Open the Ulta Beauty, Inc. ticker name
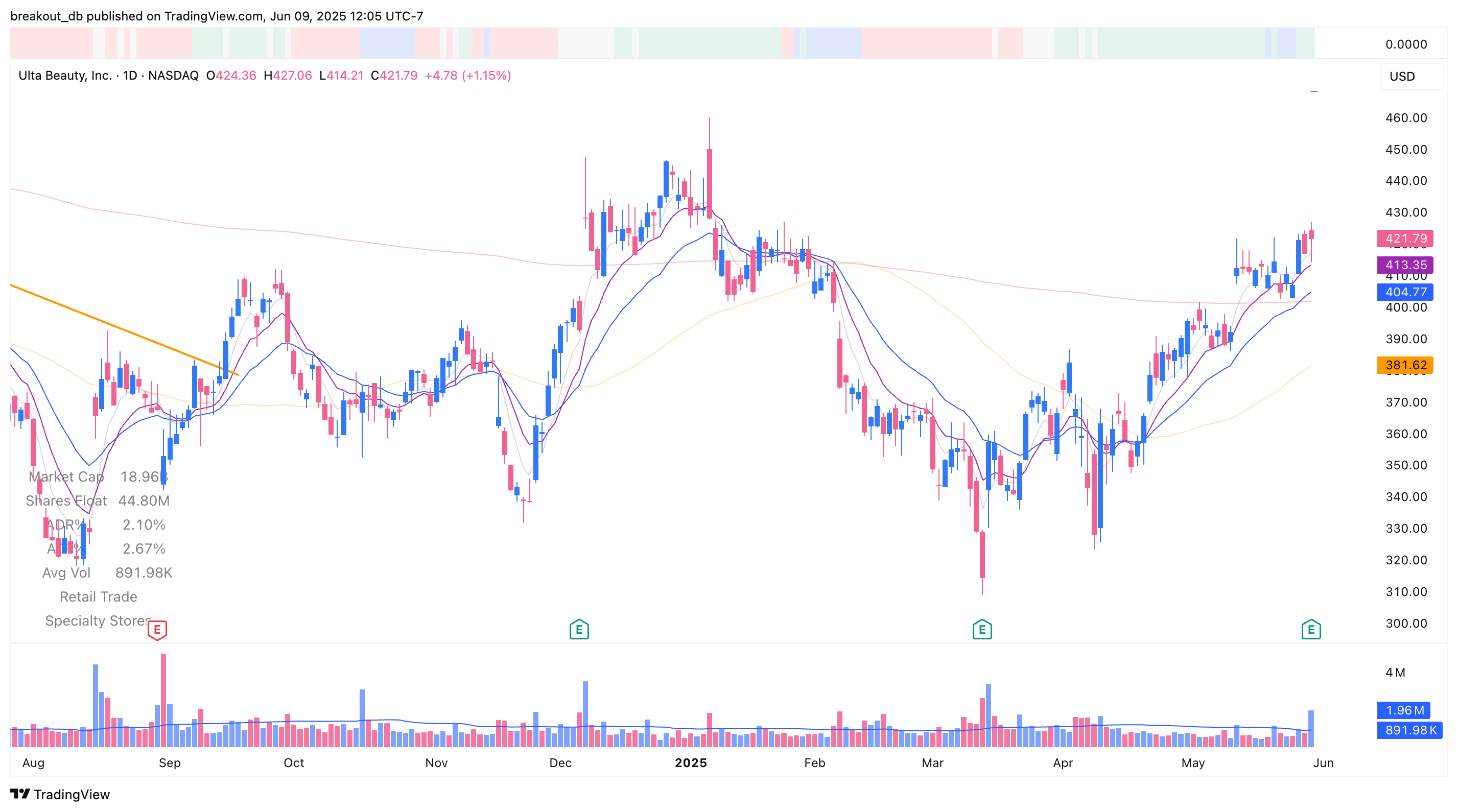 coord(66,75)
